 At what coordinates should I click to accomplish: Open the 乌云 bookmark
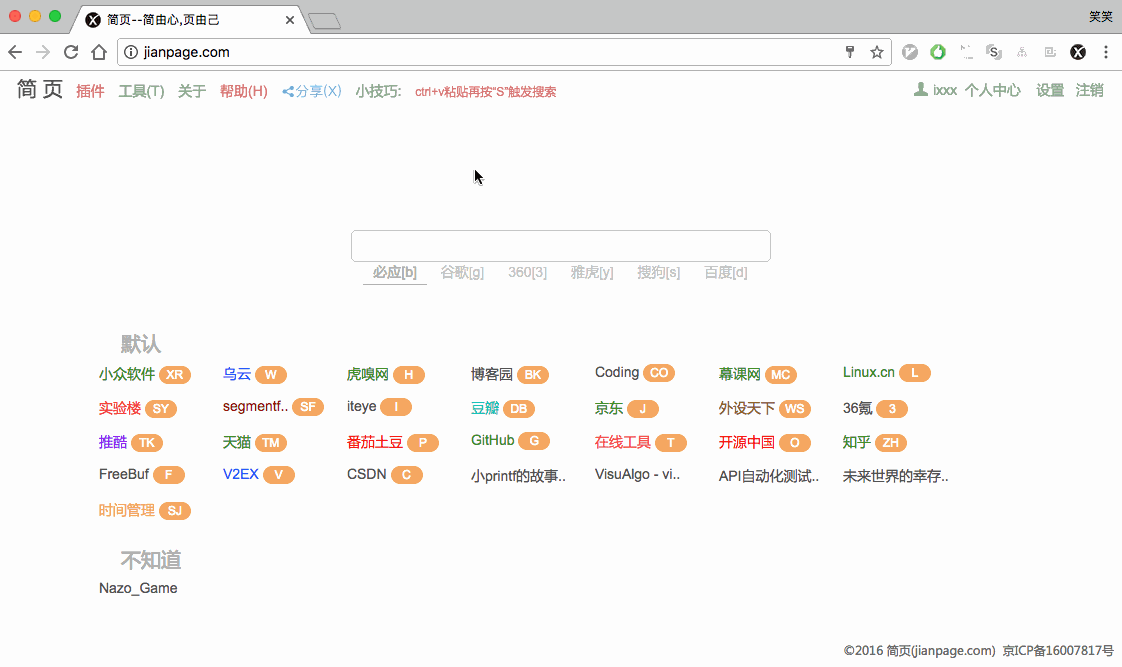pos(237,374)
